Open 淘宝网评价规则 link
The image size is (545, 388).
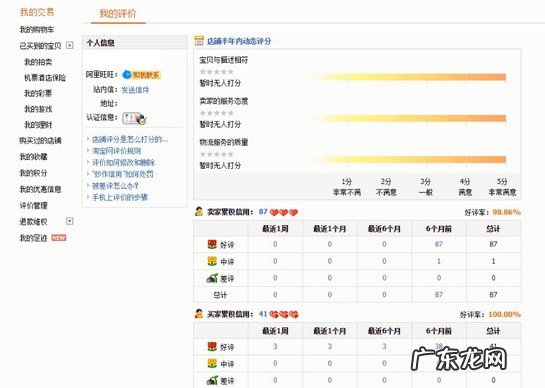pos(116,151)
